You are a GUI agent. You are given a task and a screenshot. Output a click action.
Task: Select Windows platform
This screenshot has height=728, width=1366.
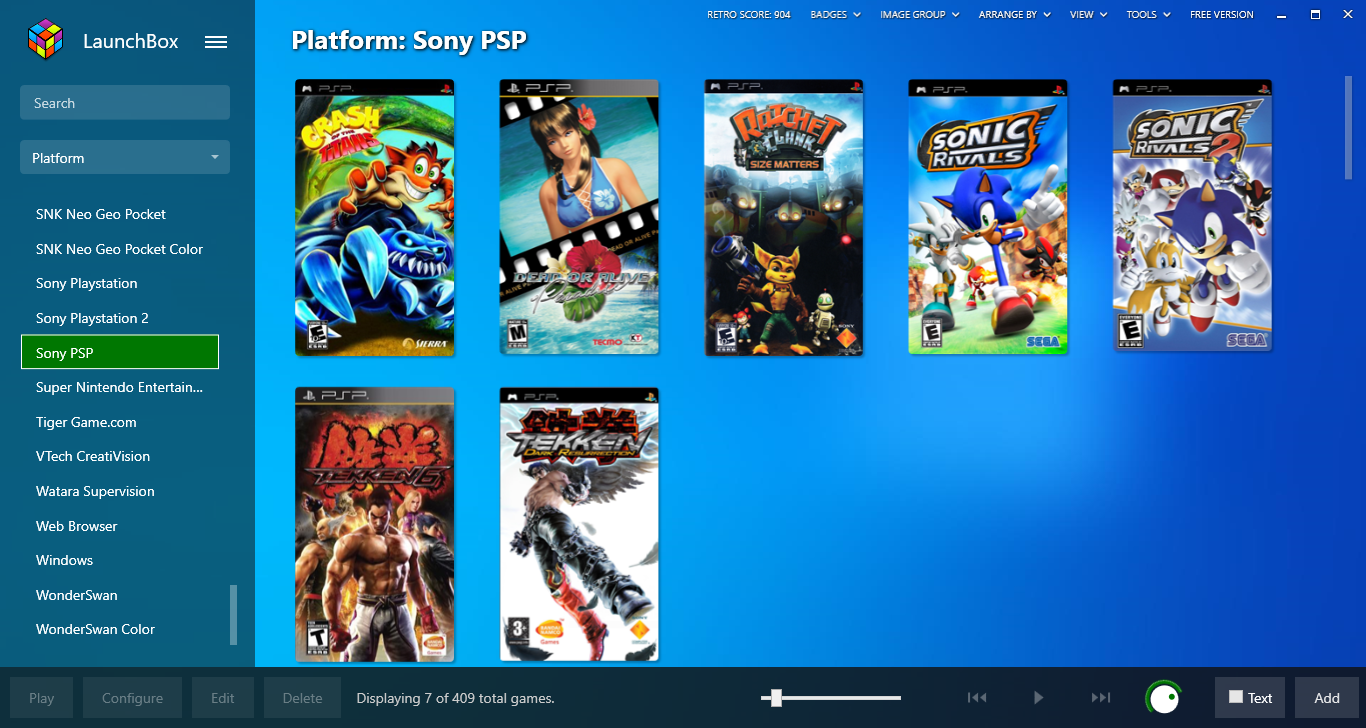(120, 560)
